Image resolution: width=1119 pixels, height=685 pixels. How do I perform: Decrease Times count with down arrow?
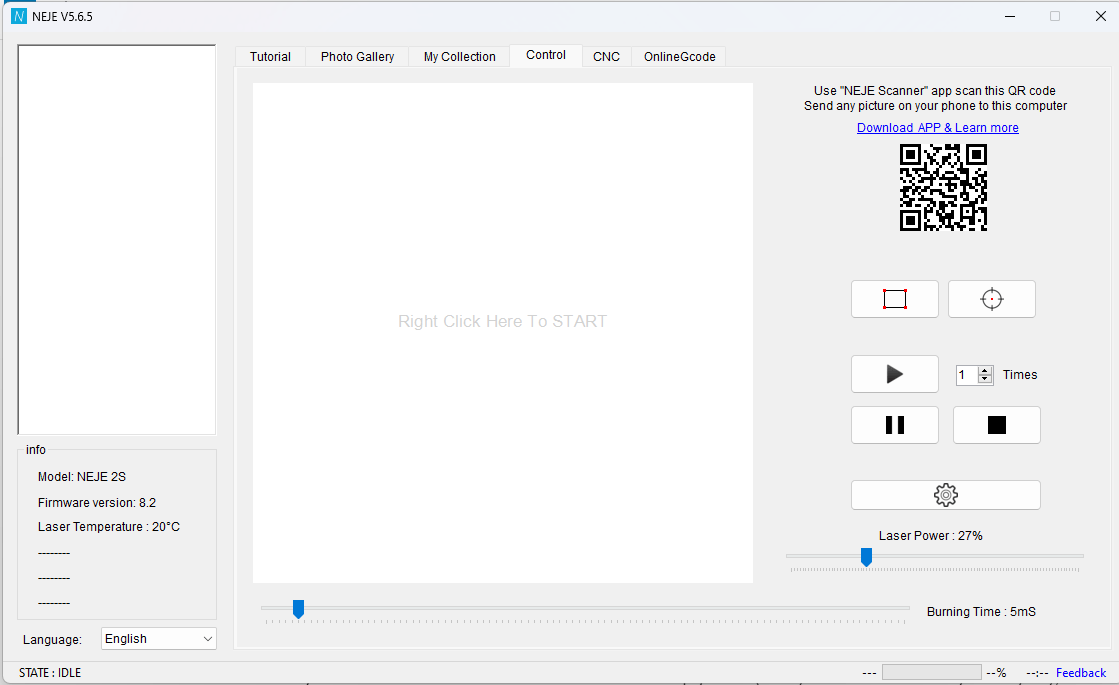point(985,379)
